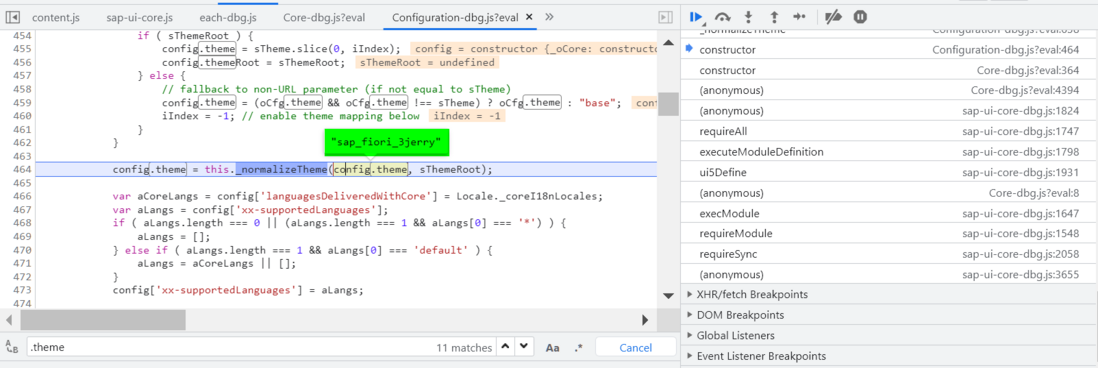Toggle the file navigator sidebar icon

coord(12,17)
